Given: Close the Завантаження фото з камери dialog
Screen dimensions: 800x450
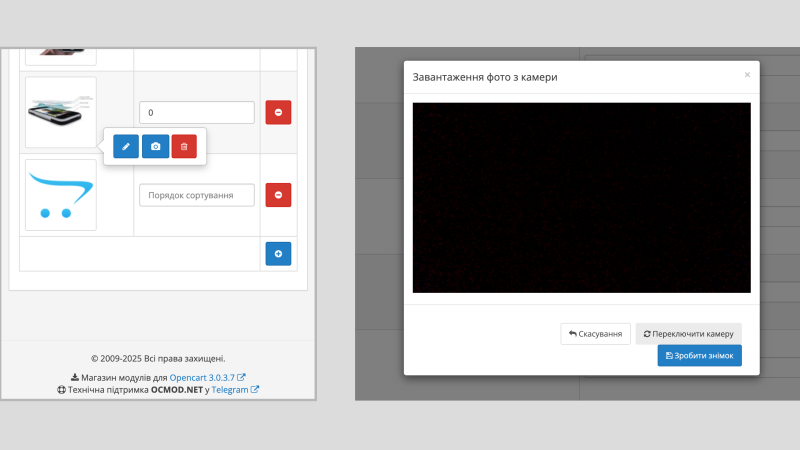Looking at the screenshot, I should [x=747, y=75].
